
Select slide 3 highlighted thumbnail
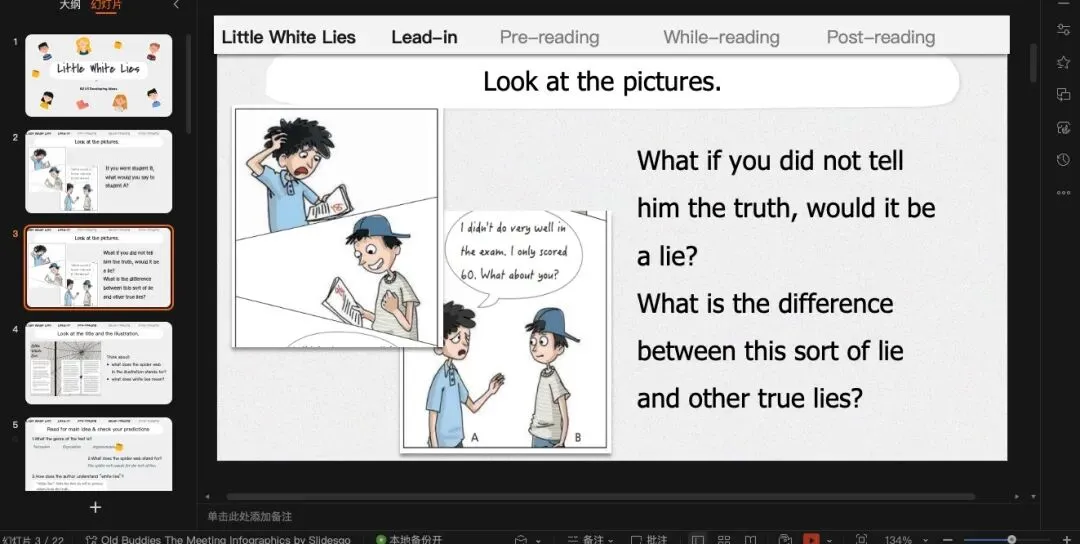(98, 267)
